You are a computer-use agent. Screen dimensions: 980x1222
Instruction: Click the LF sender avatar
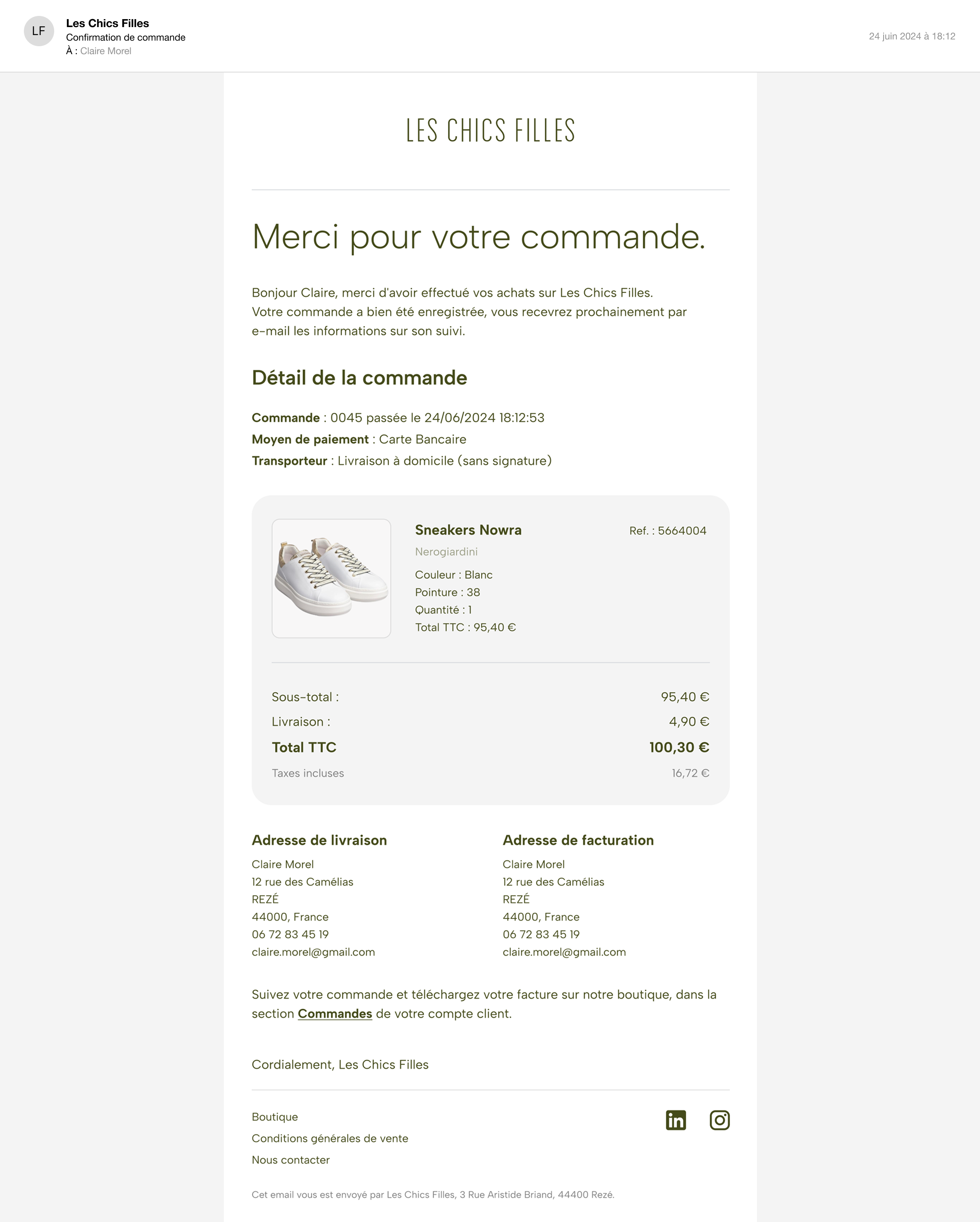[39, 31]
